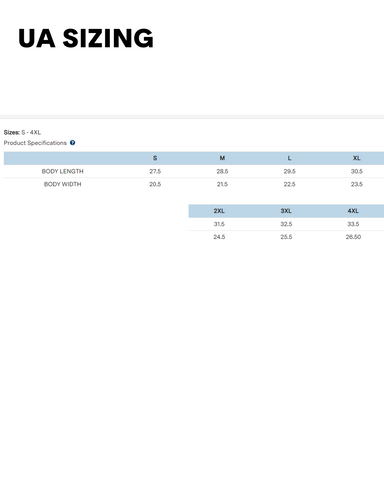Click the Product Specifications help icon
384x480 pixels.
pos(72,143)
